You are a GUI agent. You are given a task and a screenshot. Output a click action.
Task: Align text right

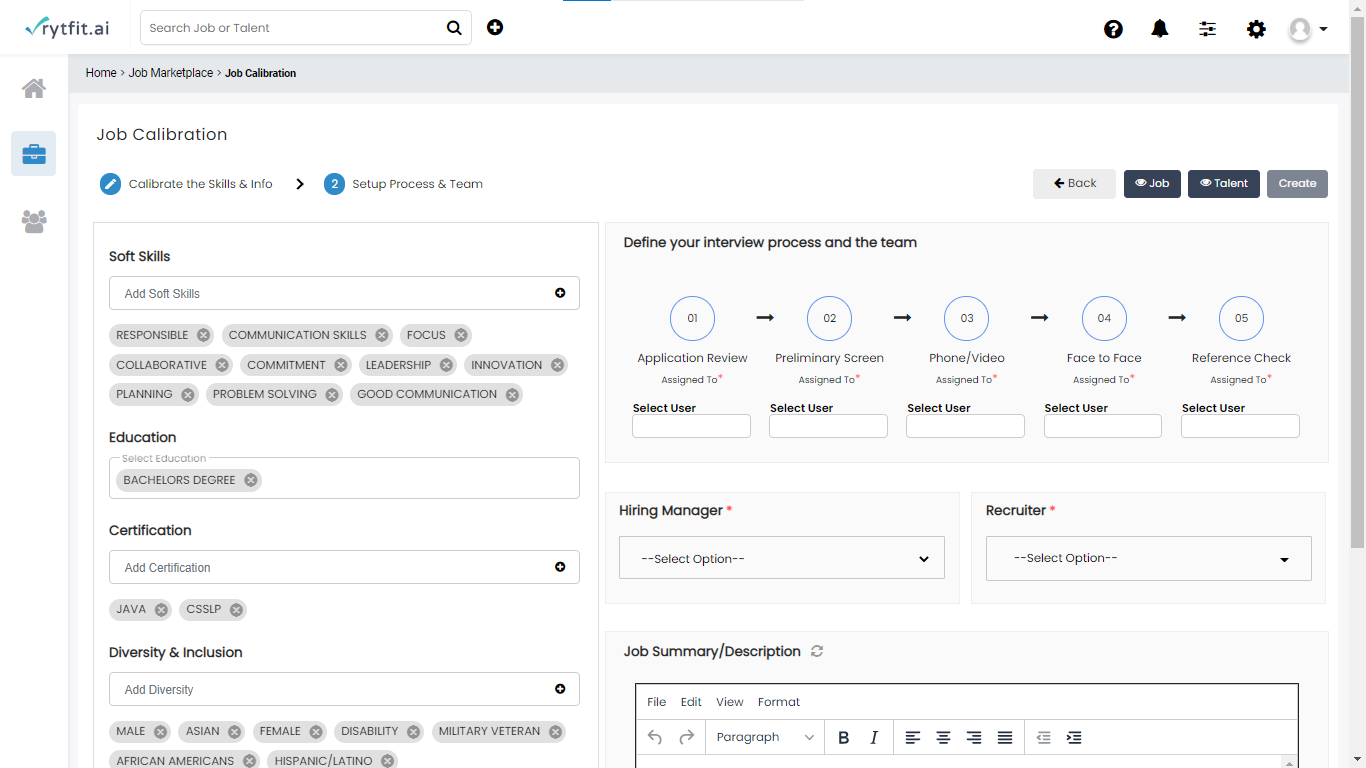click(x=974, y=737)
